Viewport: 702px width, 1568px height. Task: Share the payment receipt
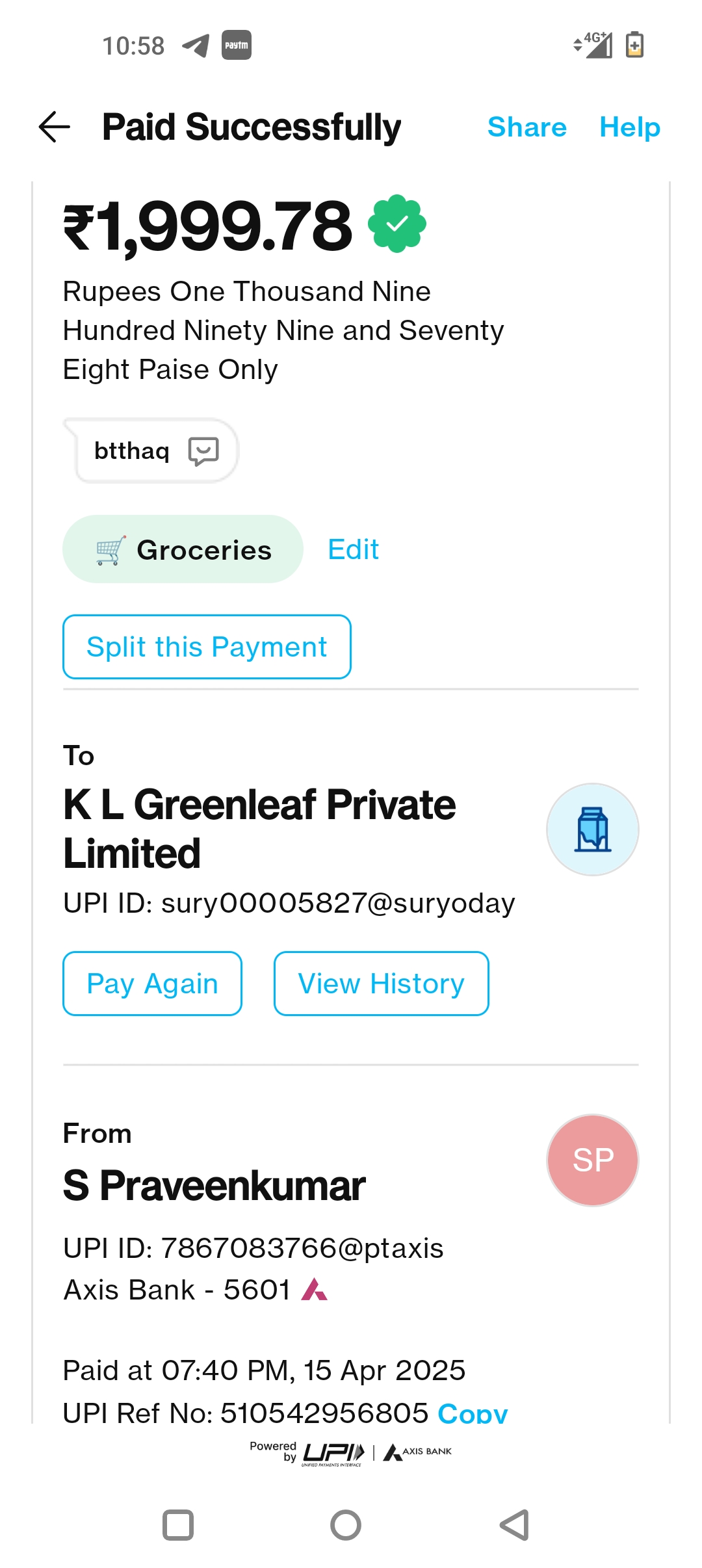coord(526,127)
